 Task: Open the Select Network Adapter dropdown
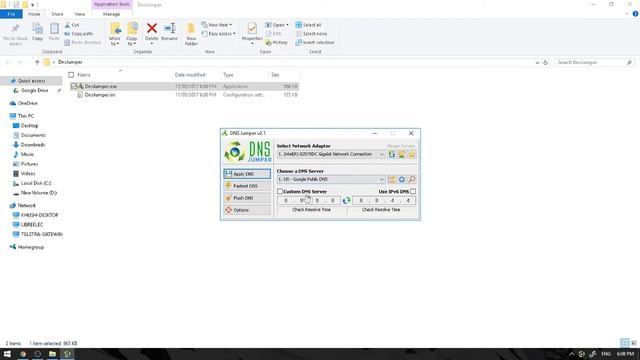click(331, 154)
